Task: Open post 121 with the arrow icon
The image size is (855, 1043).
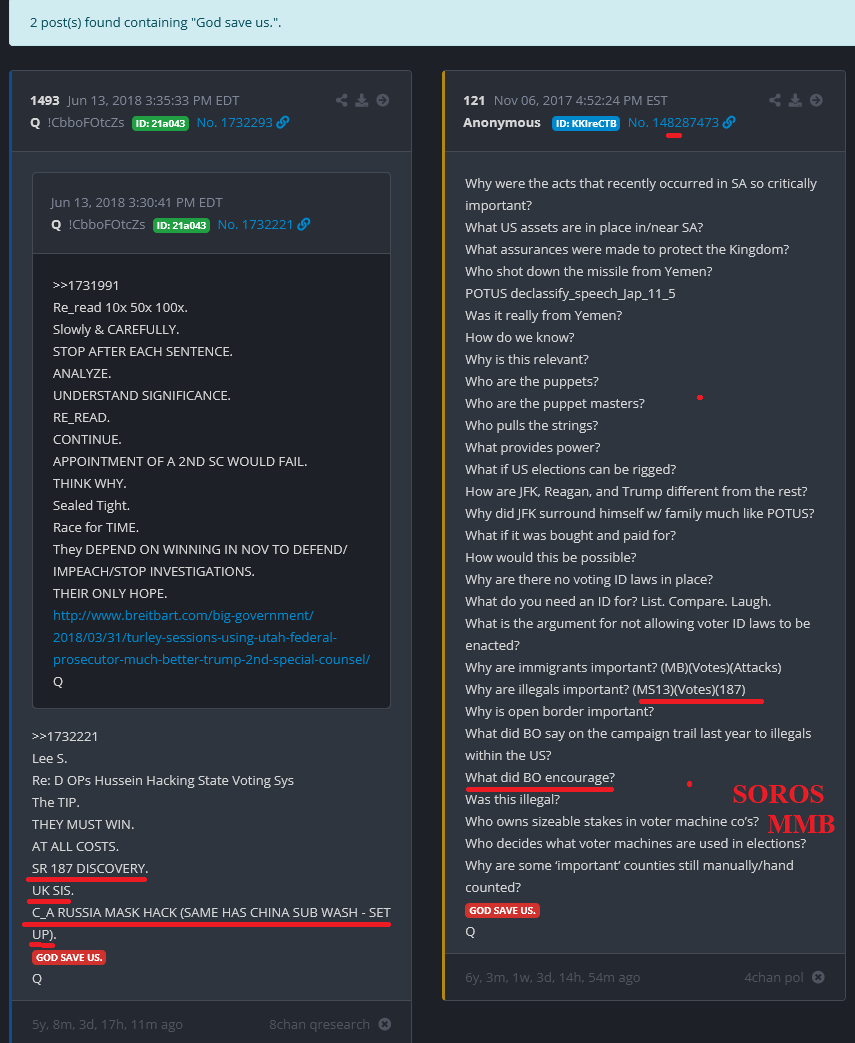Action: pyautogui.click(x=816, y=100)
